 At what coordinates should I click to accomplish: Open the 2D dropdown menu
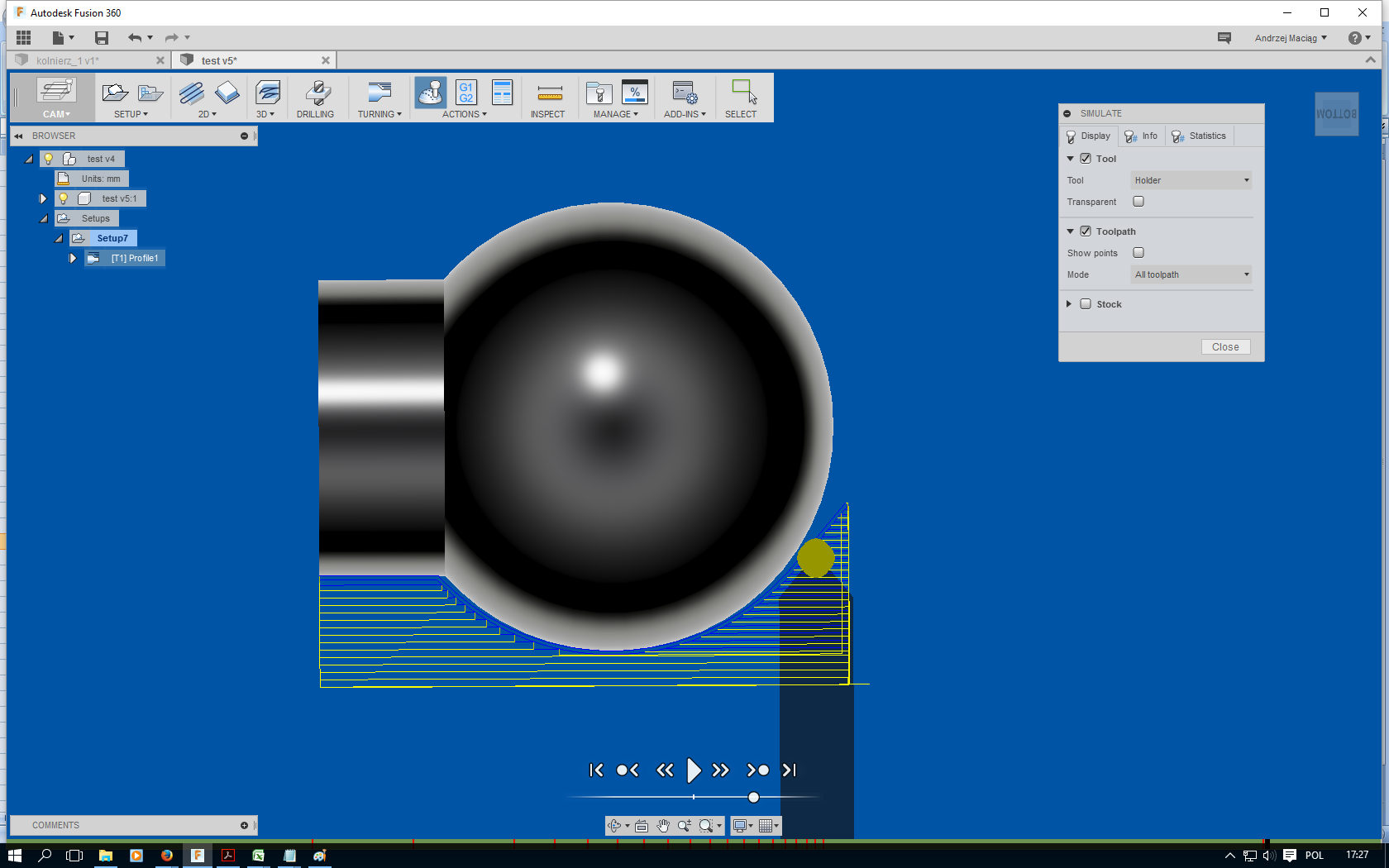[207, 114]
